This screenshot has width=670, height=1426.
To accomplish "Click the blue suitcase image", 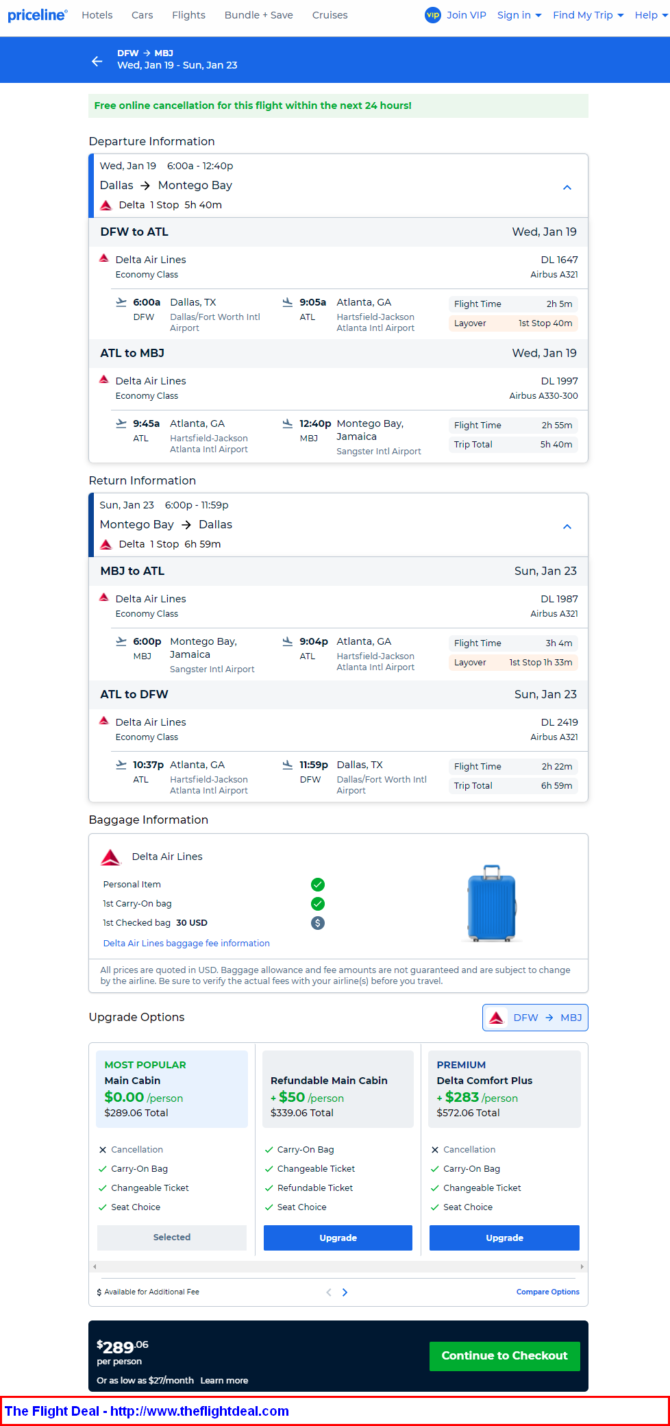I will (x=491, y=904).
